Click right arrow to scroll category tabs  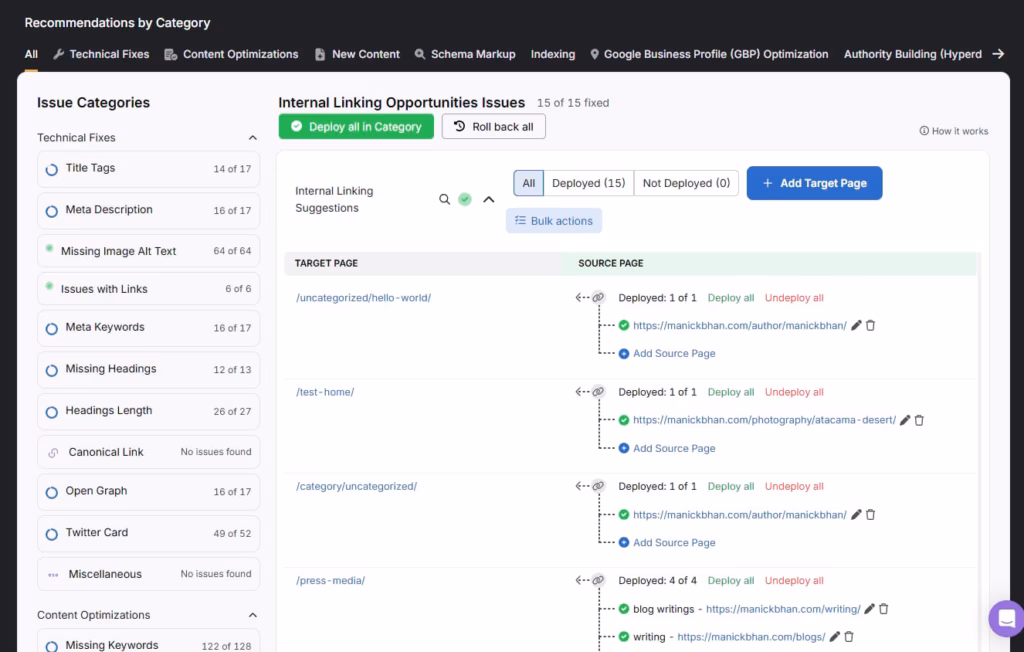point(997,54)
